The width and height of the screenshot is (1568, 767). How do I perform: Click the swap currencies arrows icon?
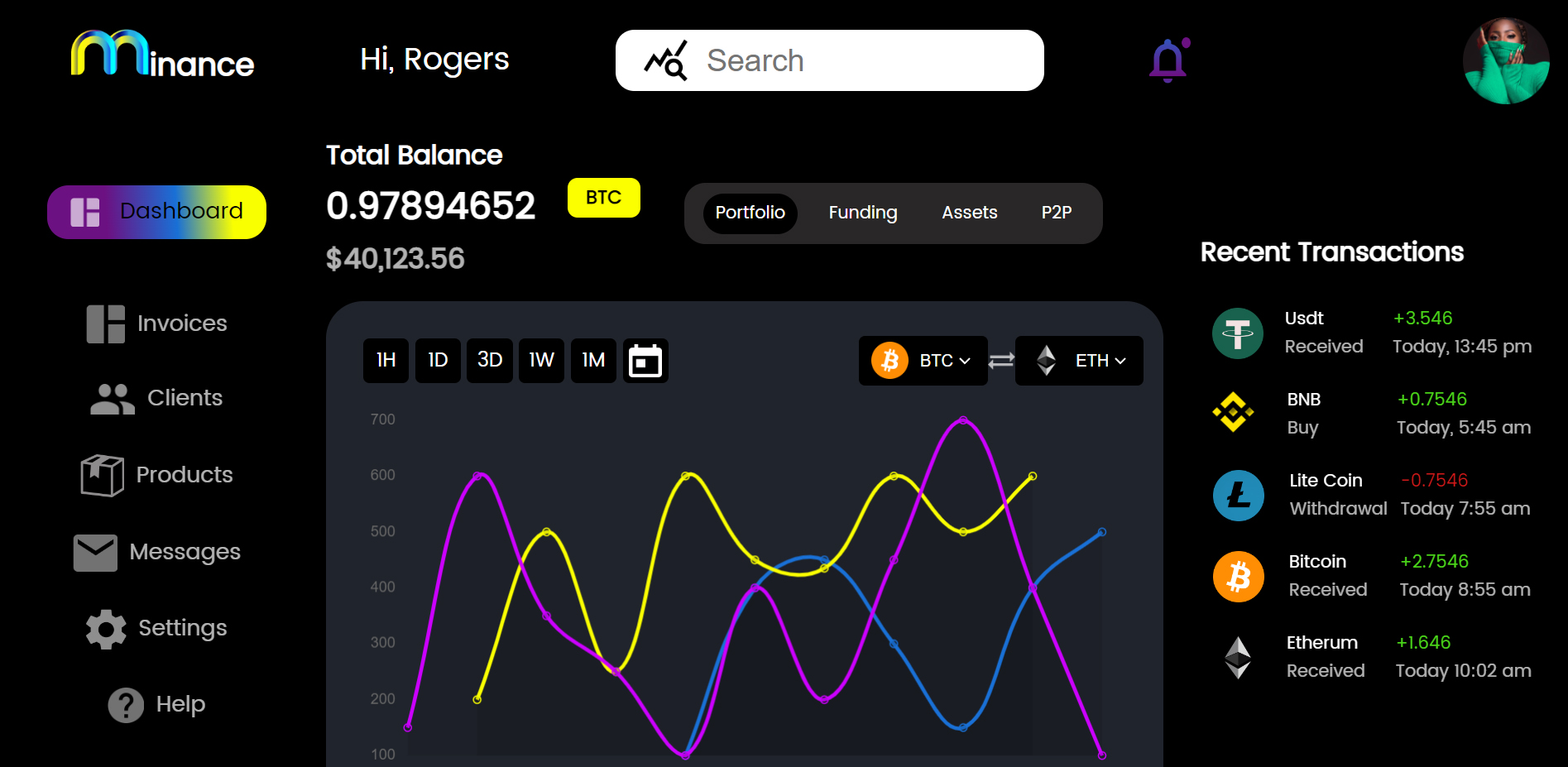[1001, 361]
